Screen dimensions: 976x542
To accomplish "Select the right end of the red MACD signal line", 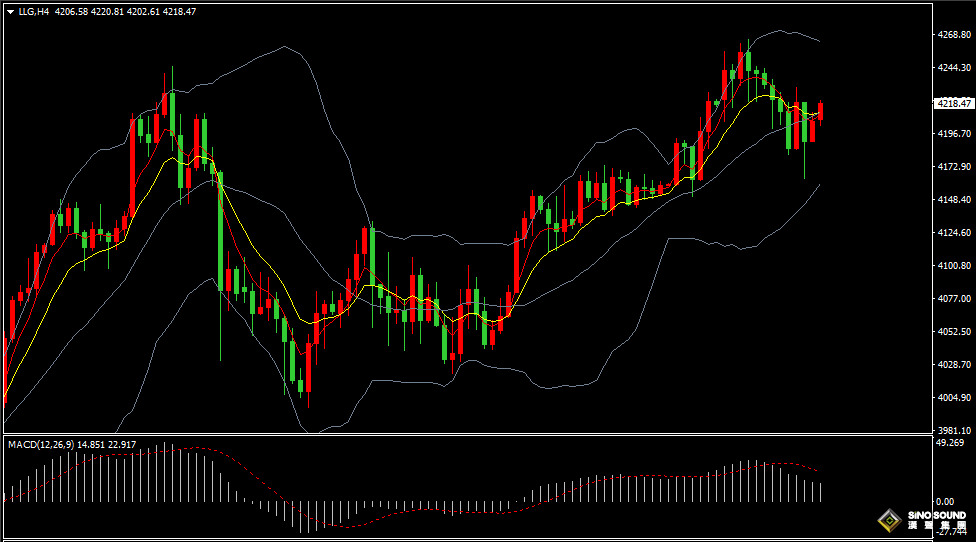I will pyautogui.click(x=819, y=470).
